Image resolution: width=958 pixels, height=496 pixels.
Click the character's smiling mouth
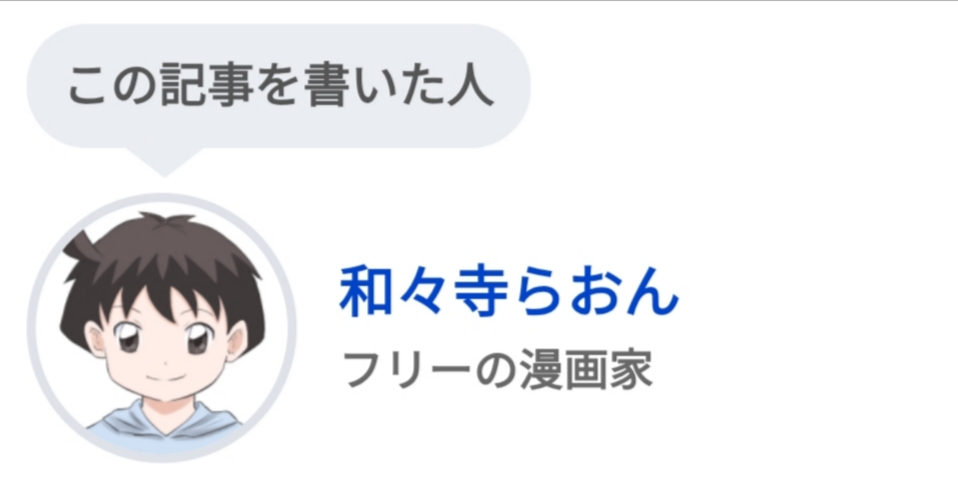tap(163, 376)
